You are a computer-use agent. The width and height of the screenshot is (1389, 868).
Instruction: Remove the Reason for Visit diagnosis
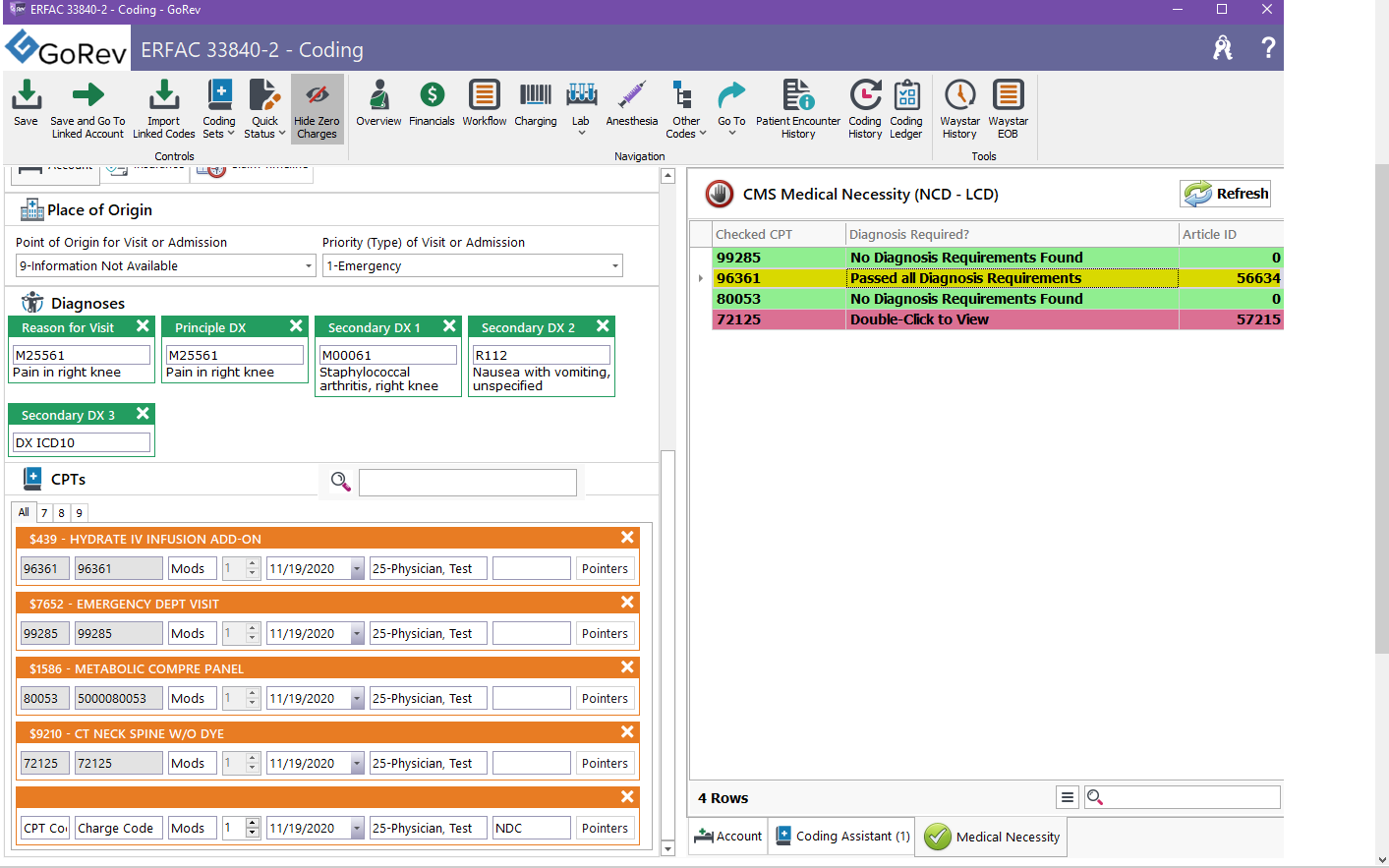coord(143,326)
